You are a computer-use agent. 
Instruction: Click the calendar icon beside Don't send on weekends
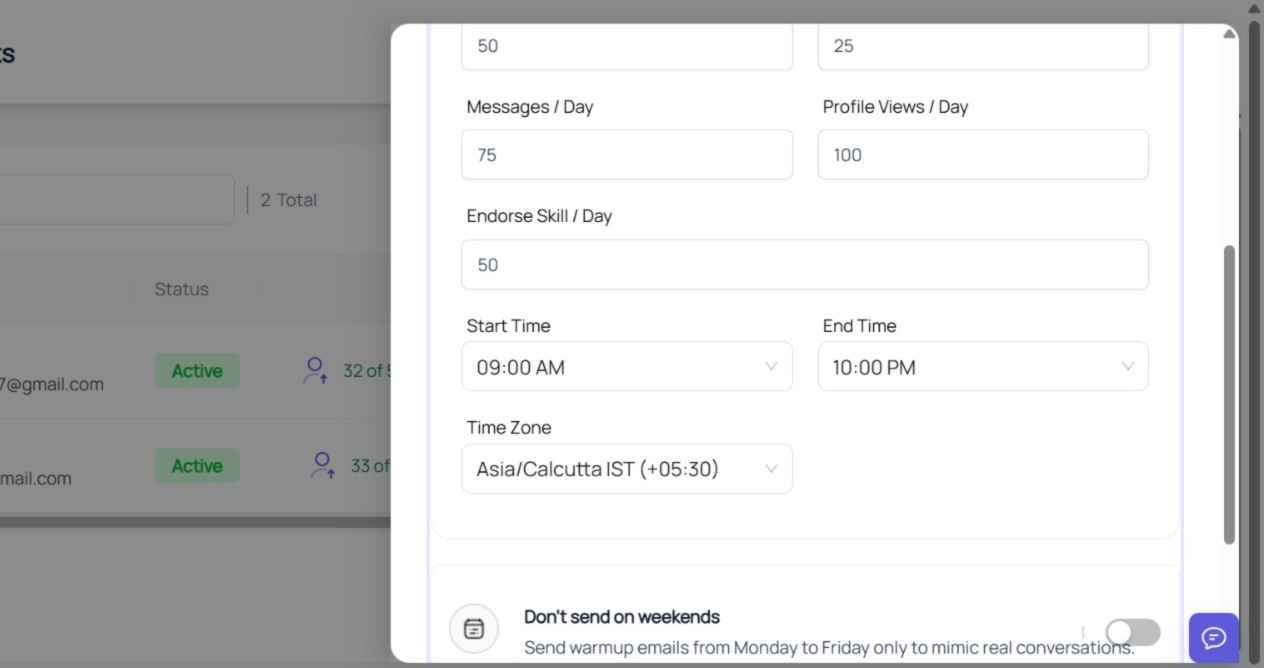point(474,628)
